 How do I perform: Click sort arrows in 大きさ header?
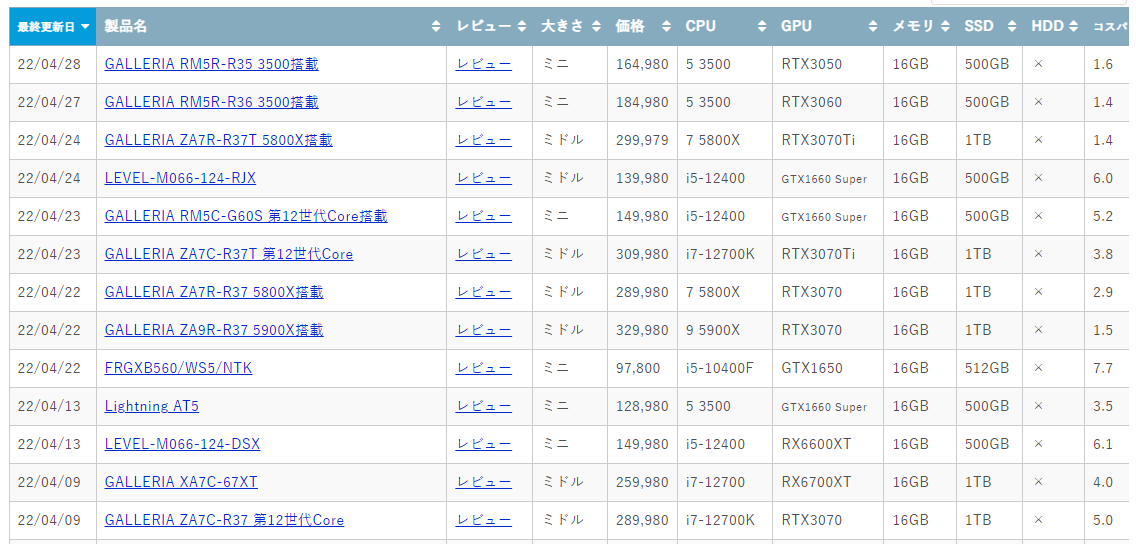click(x=596, y=27)
